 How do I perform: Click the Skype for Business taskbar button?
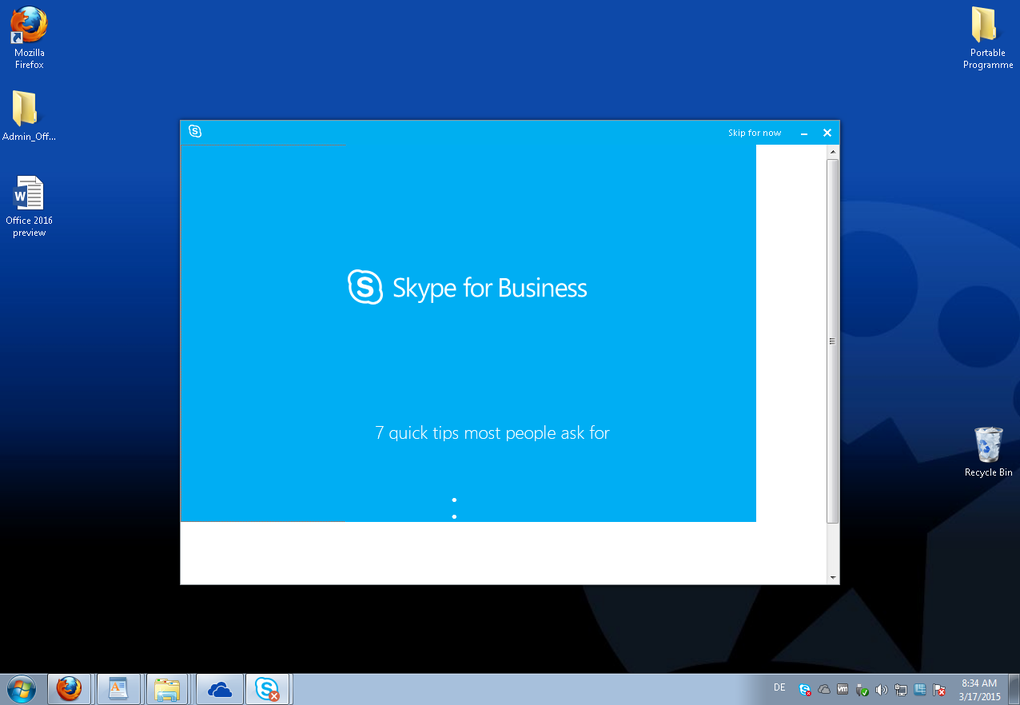pyautogui.click(x=267, y=689)
